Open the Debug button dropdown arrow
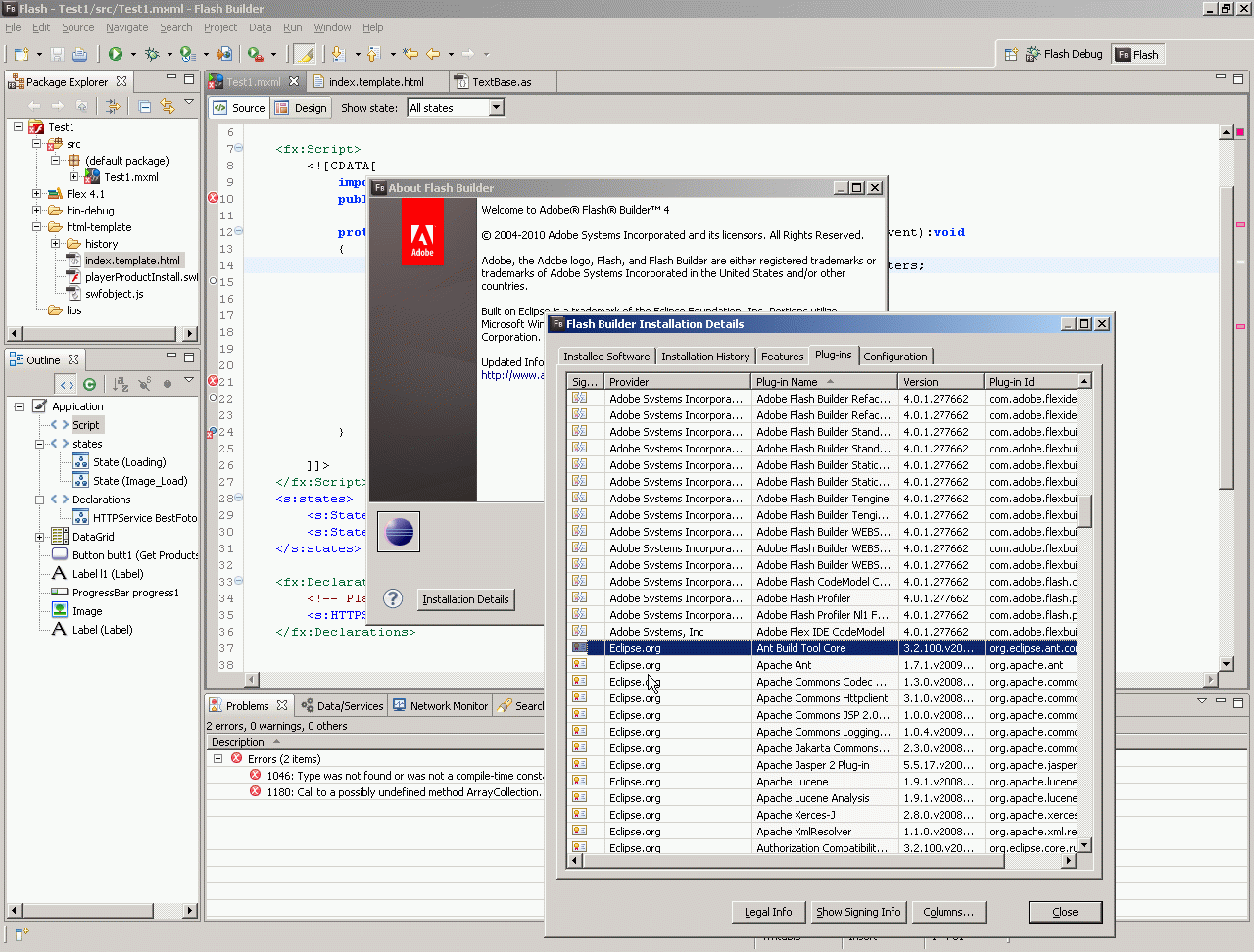The width and height of the screenshot is (1254, 952). pos(169,54)
